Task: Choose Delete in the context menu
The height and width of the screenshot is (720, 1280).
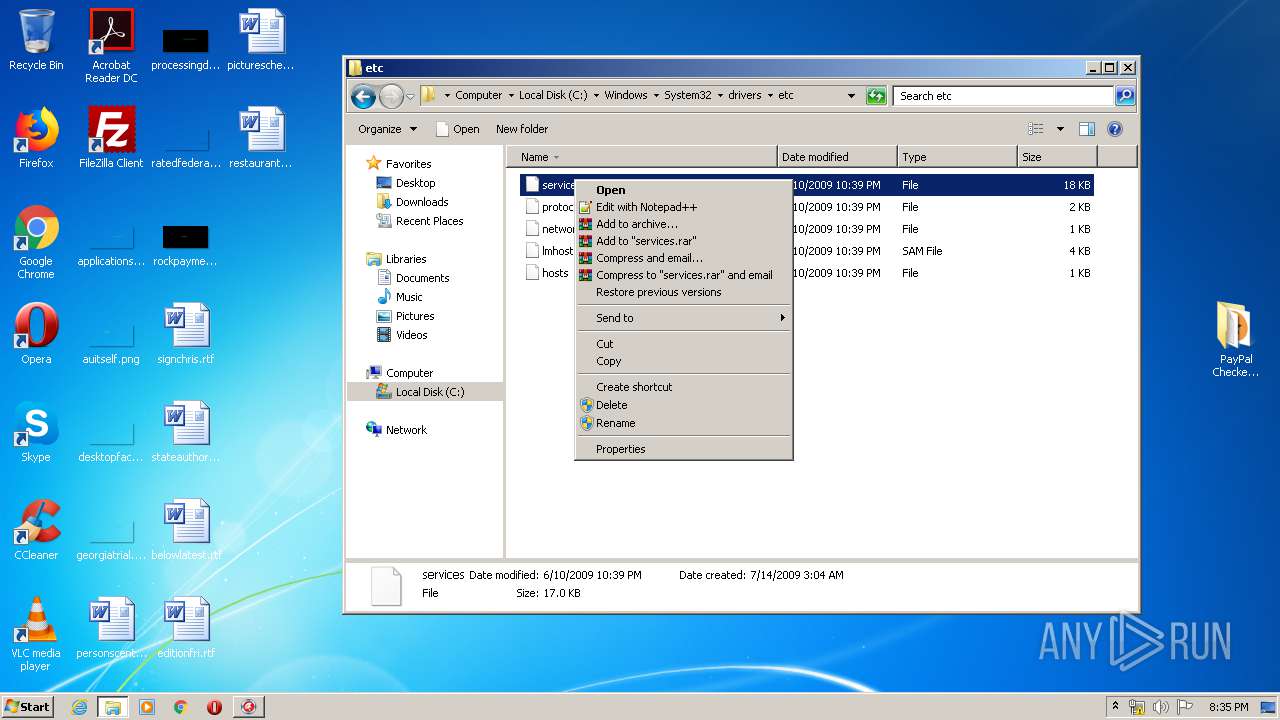Action: click(x=684, y=405)
